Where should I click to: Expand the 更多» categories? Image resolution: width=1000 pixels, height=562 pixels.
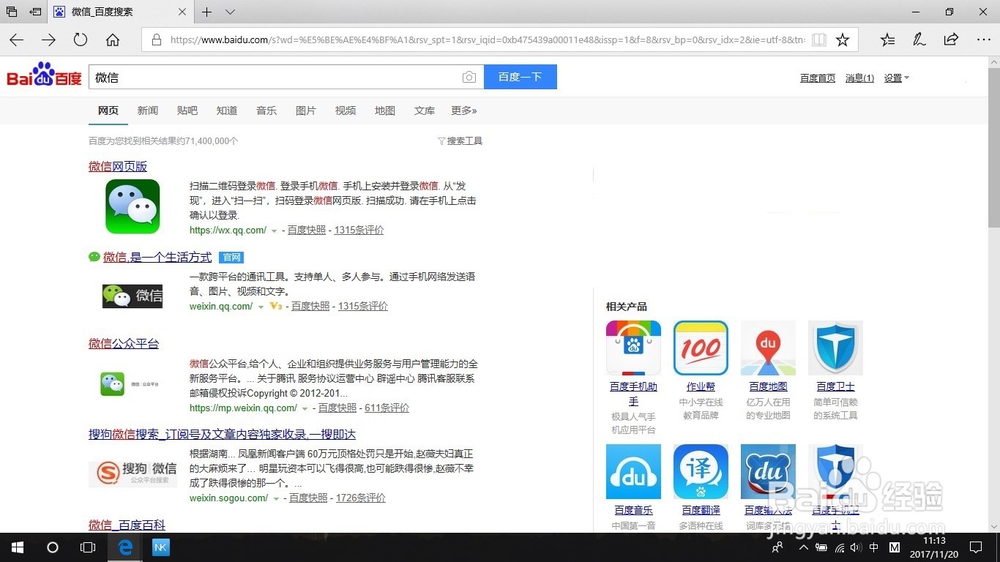pyautogui.click(x=464, y=110)
